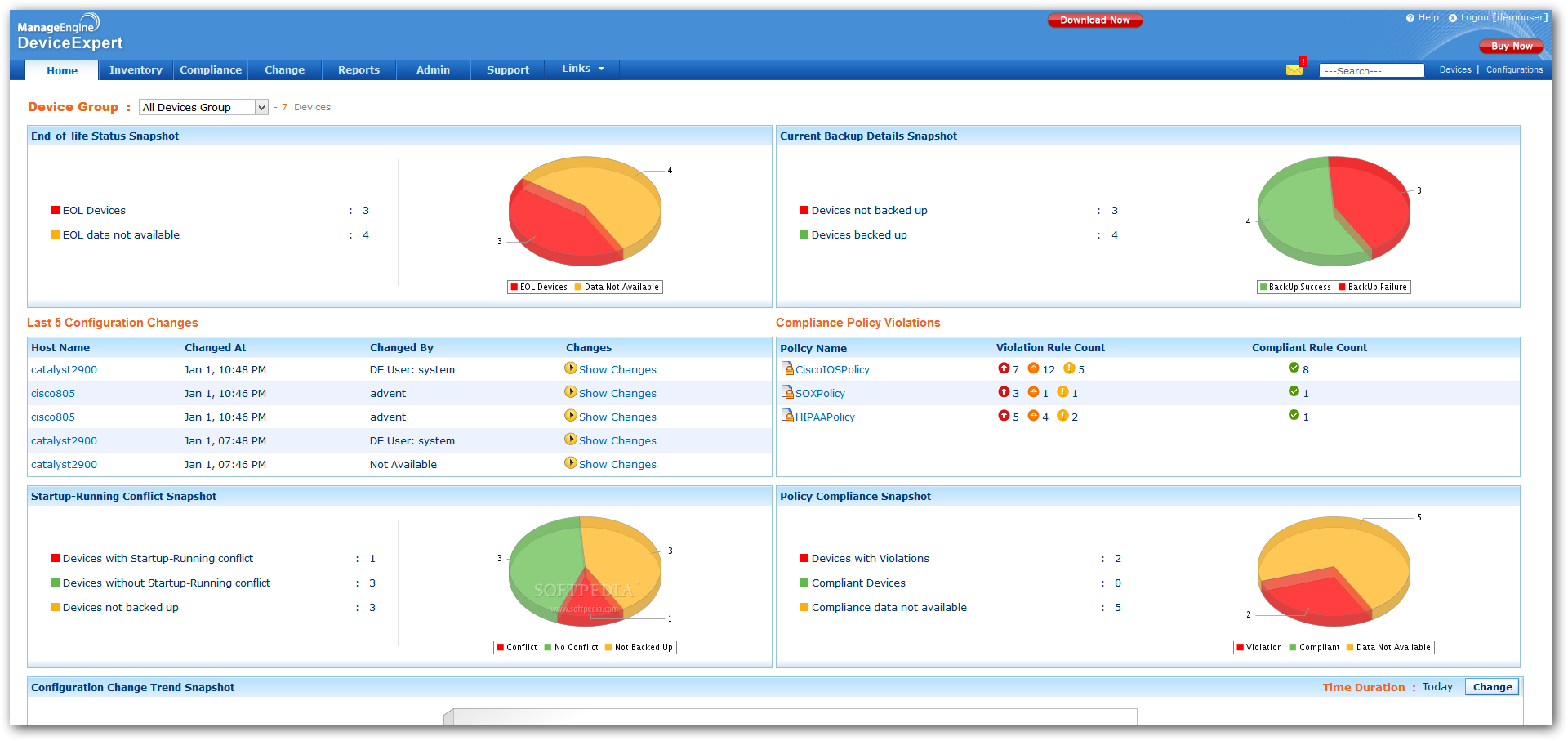Click the Show Changes icon for catalyst2900 at 07:48 PM
This screenshot has height=741, width=1568.
[x=571, y=440]
